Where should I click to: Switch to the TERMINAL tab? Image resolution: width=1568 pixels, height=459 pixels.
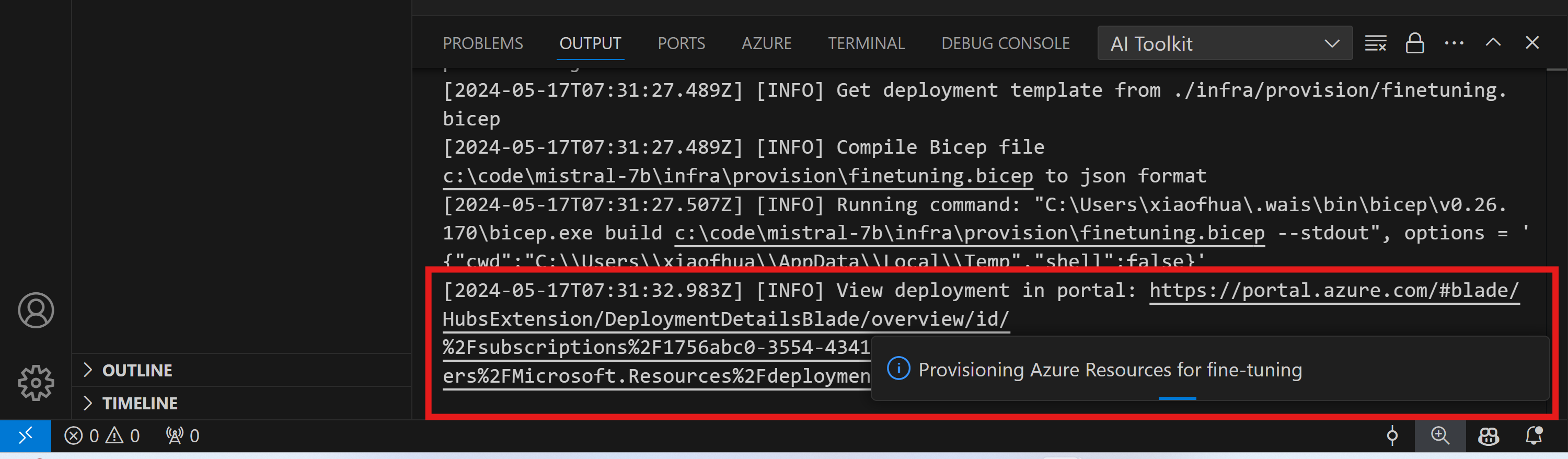866,43
